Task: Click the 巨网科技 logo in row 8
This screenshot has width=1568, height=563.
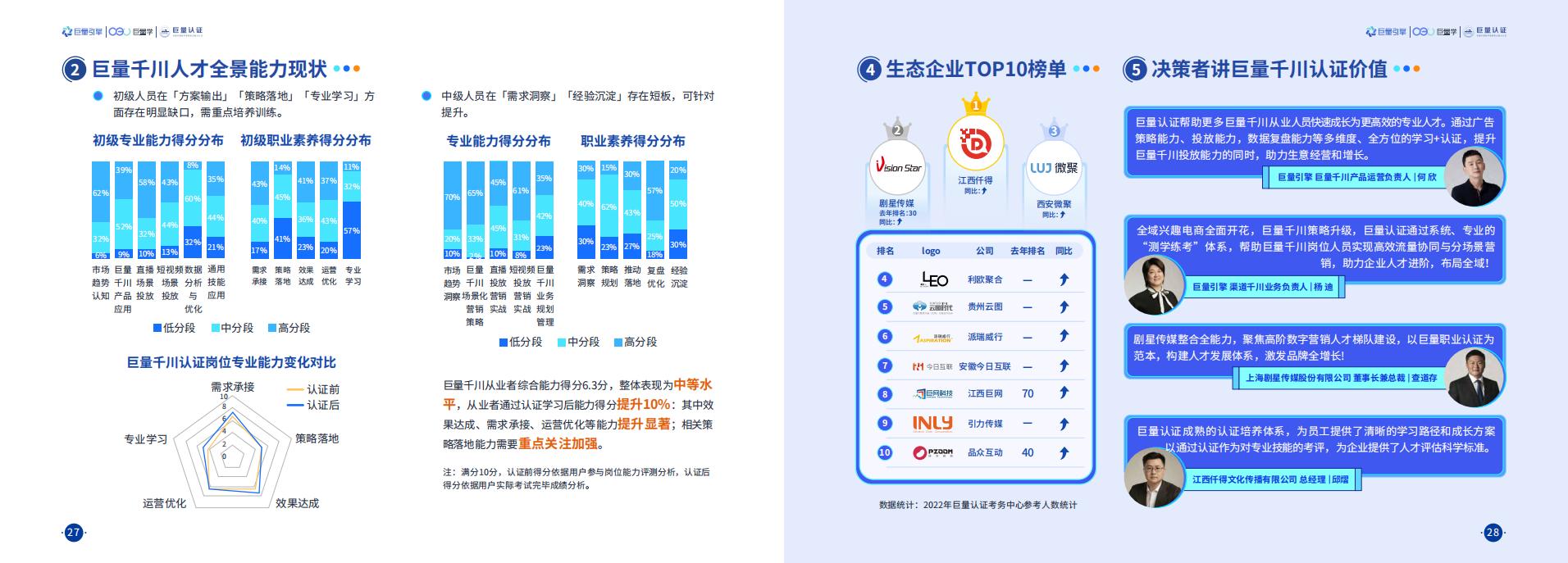Action: 933,394
